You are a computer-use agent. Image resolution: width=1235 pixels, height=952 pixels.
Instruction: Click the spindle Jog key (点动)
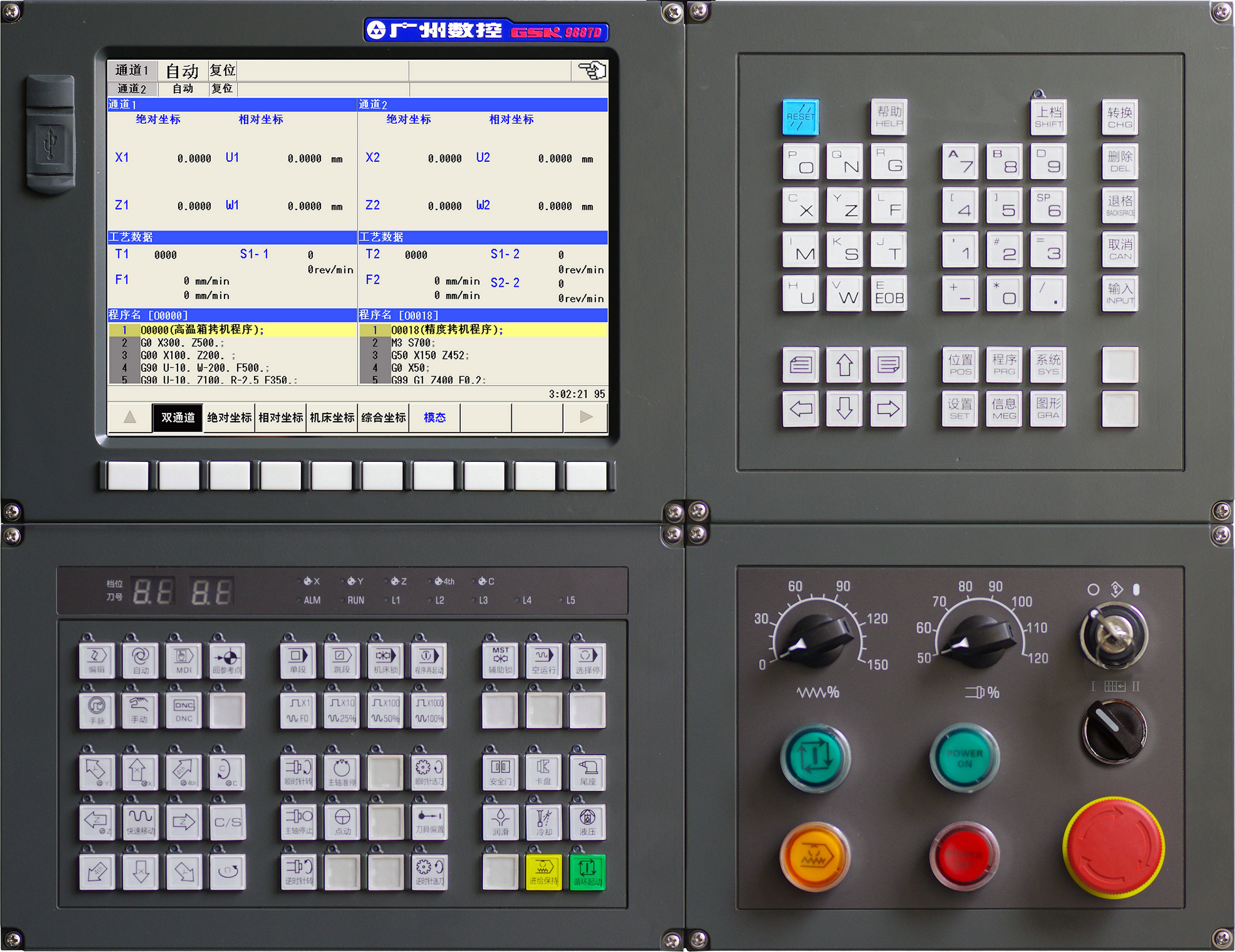(x=342, y=822)
